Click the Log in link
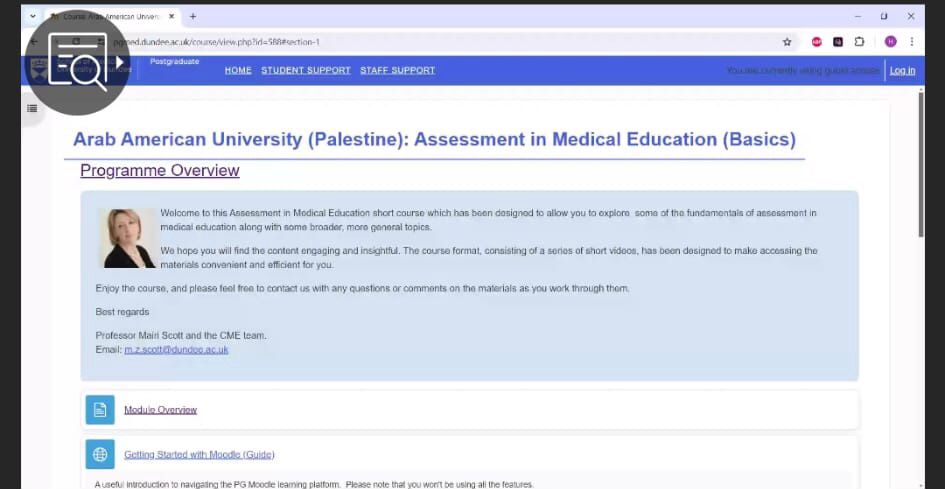945x489 pixels. [902, 71]
